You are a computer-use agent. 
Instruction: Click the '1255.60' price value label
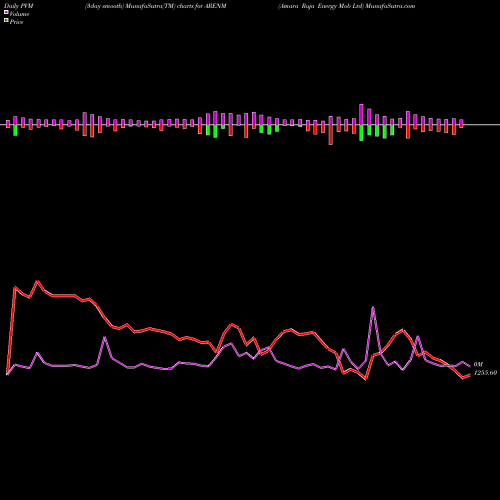485,373
